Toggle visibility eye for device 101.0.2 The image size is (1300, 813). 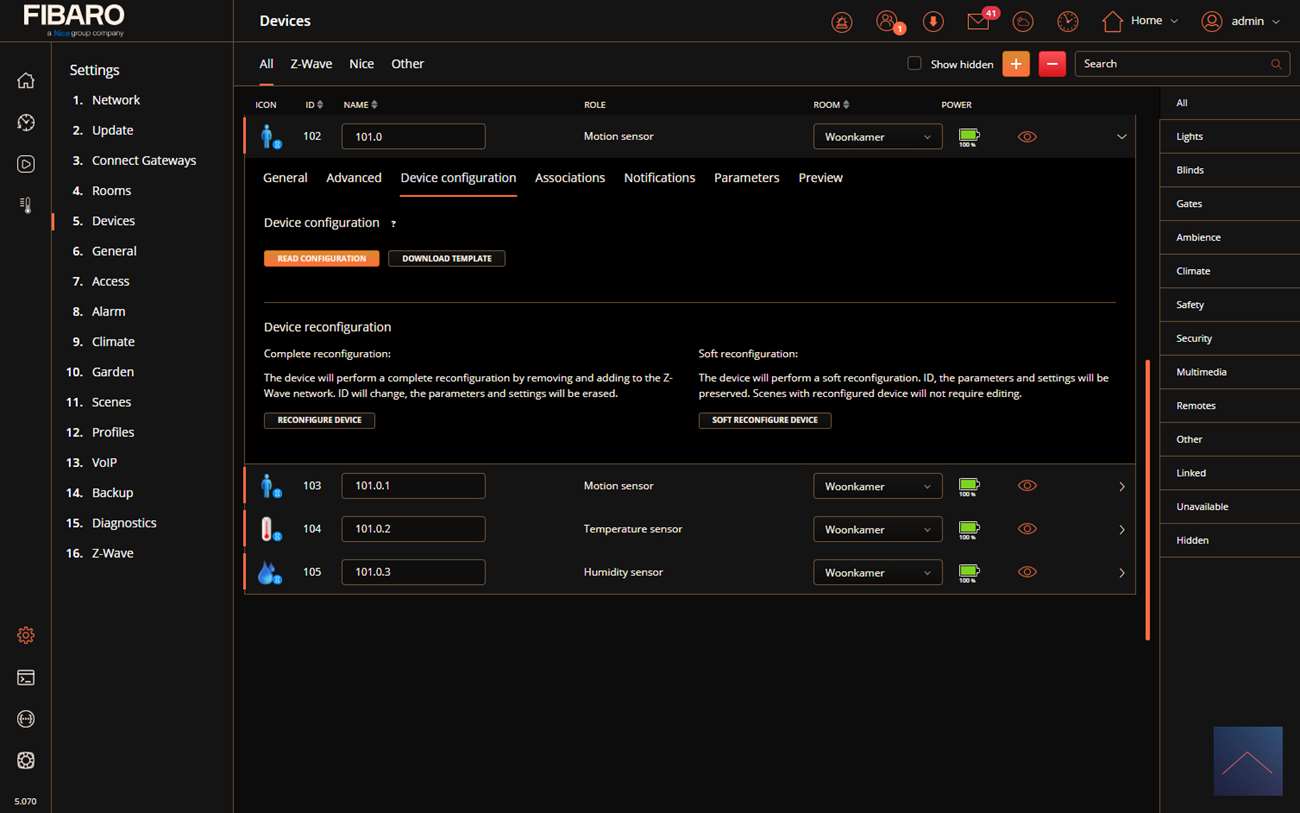point(1027,529)
